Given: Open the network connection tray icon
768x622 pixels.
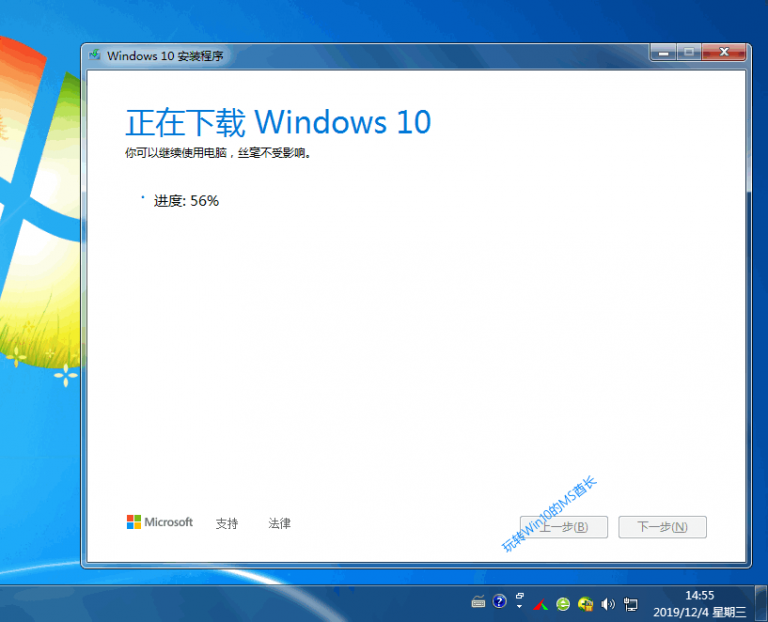Looking at the screenshot, I should click(x=630, y=604).
